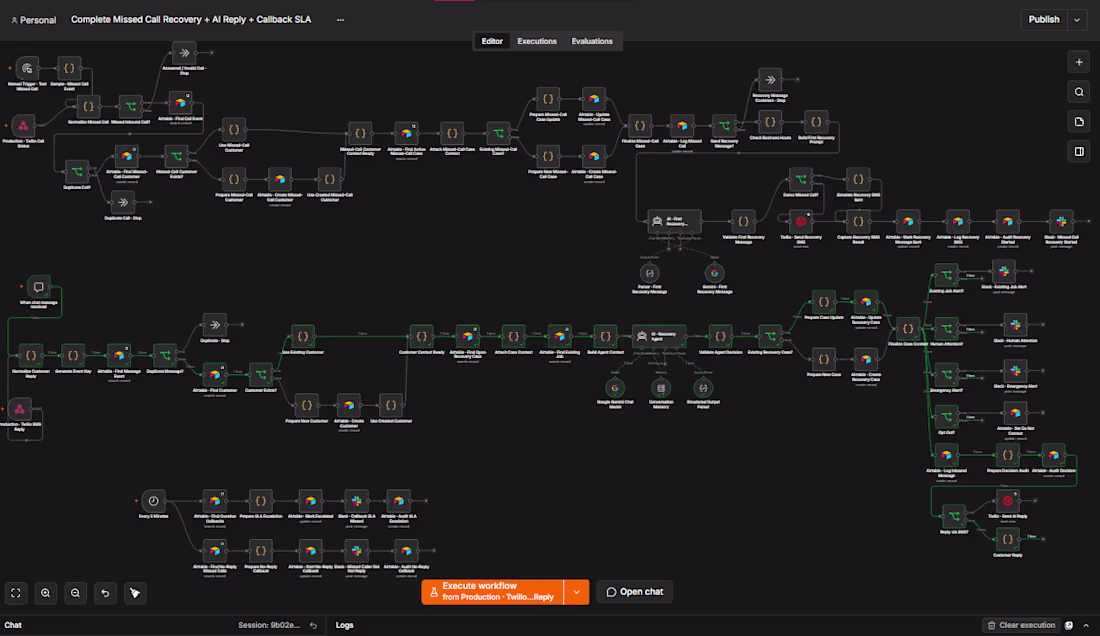Switch to the Evaluations tab

(x=592, y=41)
